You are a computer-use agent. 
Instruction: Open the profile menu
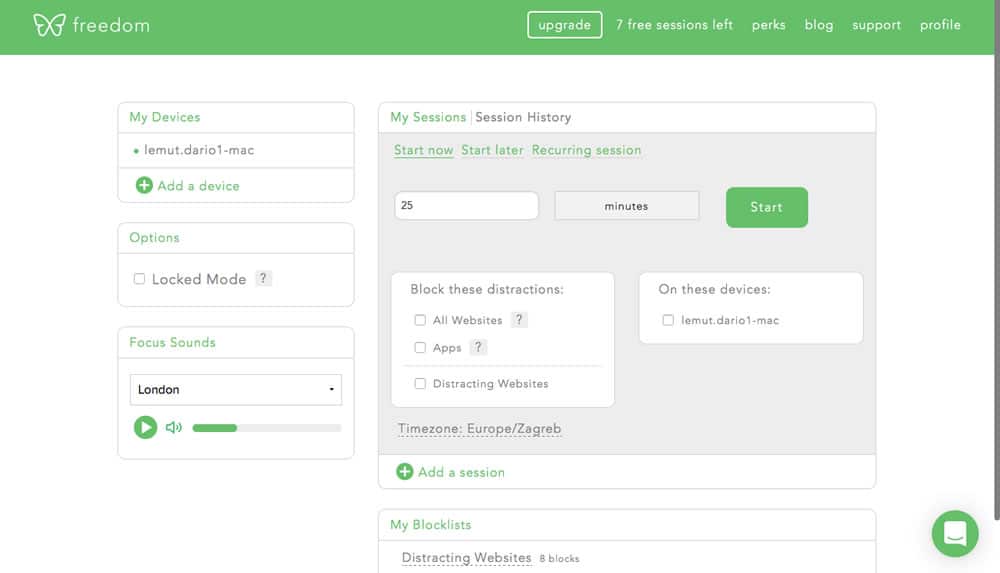click(x=940, y=25)
